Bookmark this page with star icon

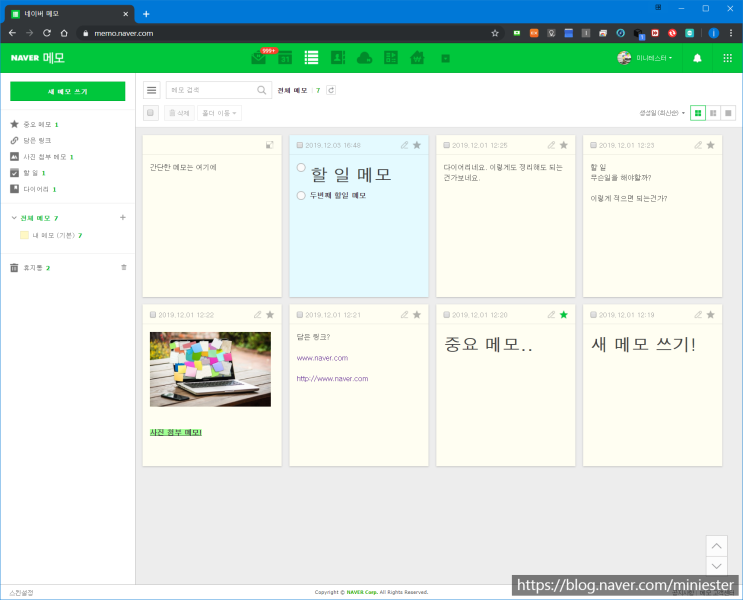pos(495,33)
